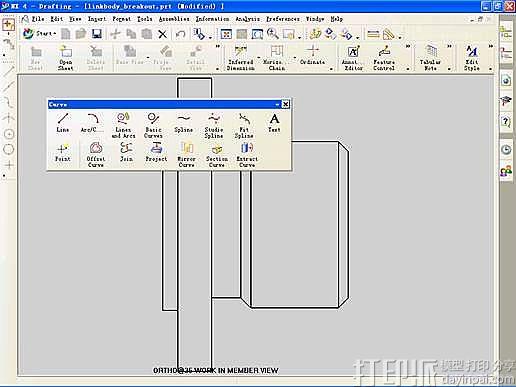
Task: Open the Inferred Dimension tool
Action: coord(241,58)
